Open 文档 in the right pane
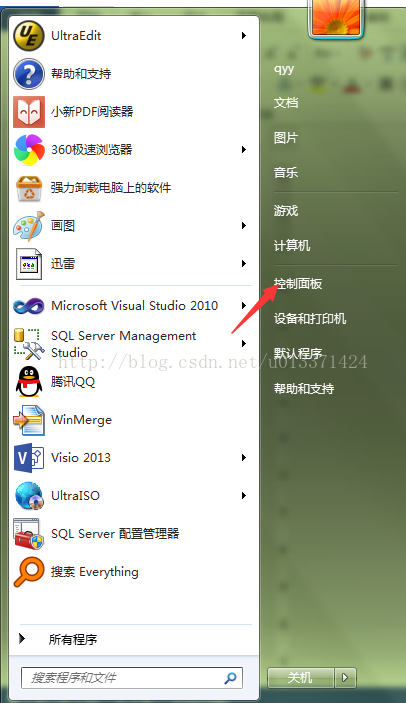 point(286,103)
